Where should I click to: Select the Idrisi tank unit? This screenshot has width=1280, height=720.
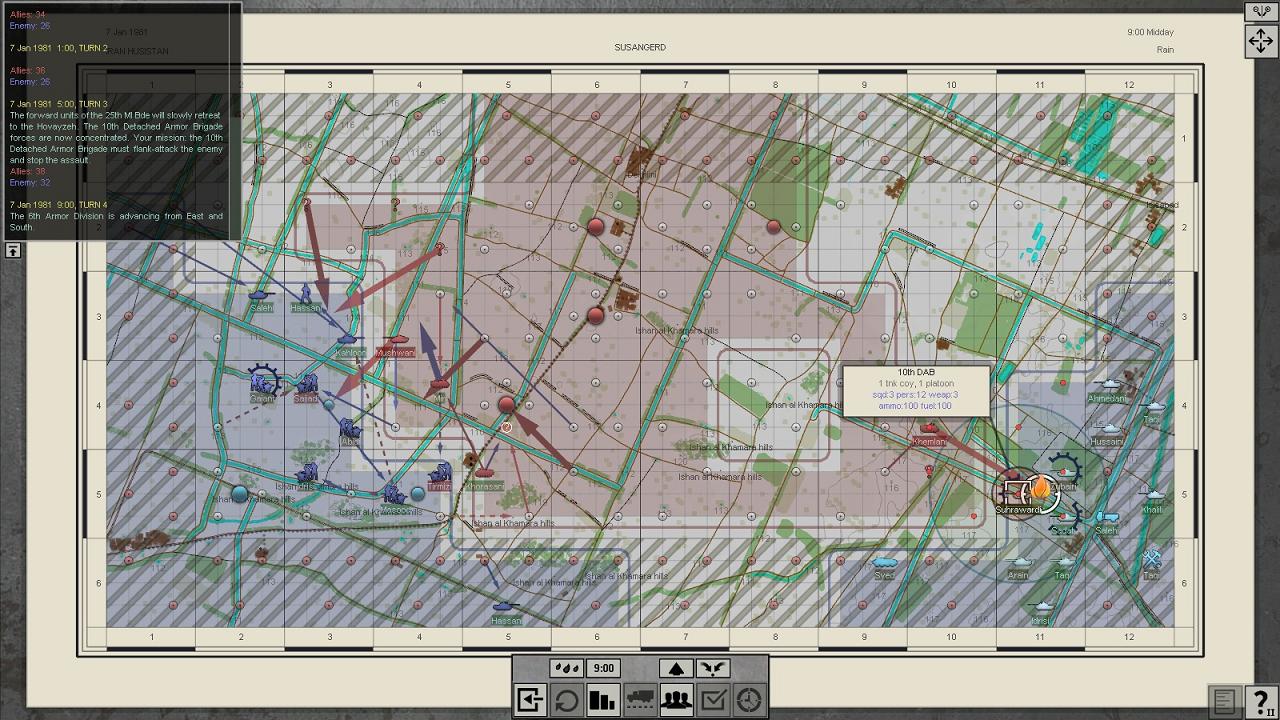click(1041, 607)
